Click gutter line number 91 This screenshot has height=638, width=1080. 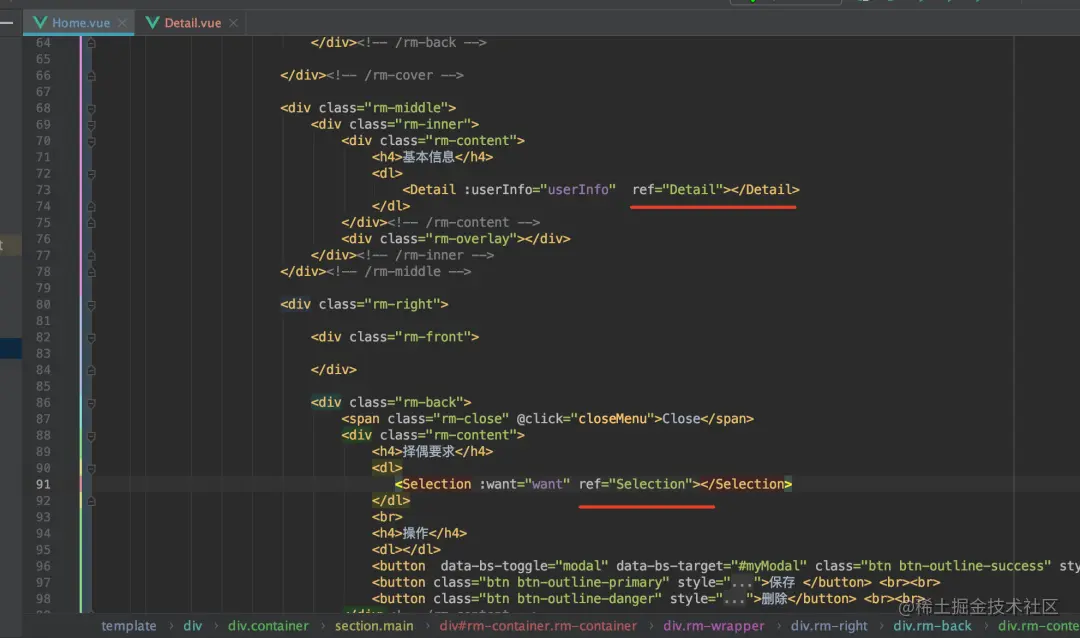pyautogui.click(x=43, y=484)
